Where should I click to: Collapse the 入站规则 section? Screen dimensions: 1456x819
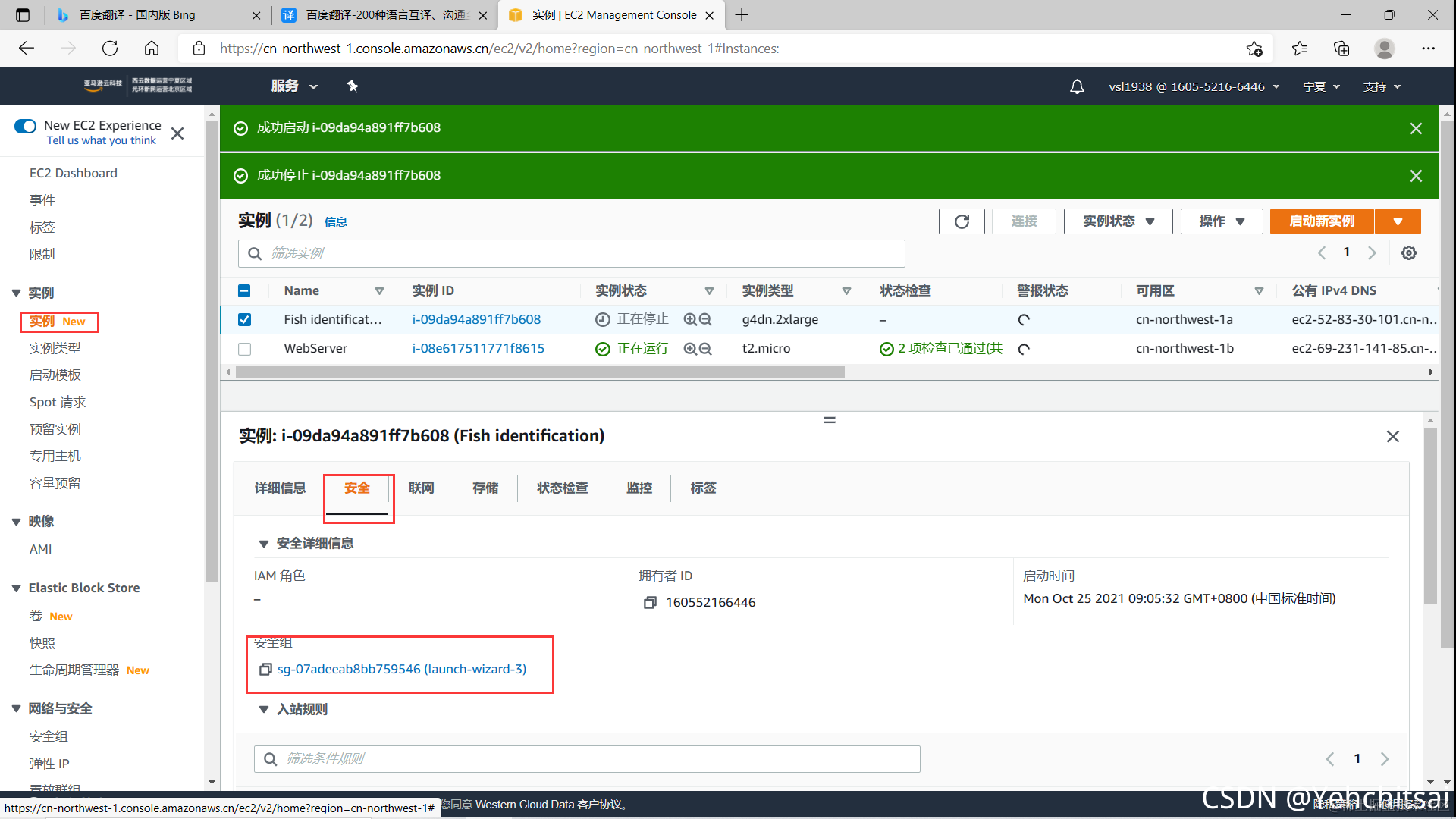264,709
